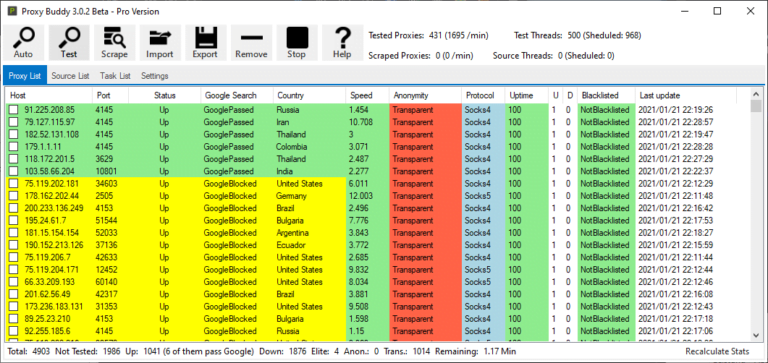Stop the running proxy test

coord(297,43)
